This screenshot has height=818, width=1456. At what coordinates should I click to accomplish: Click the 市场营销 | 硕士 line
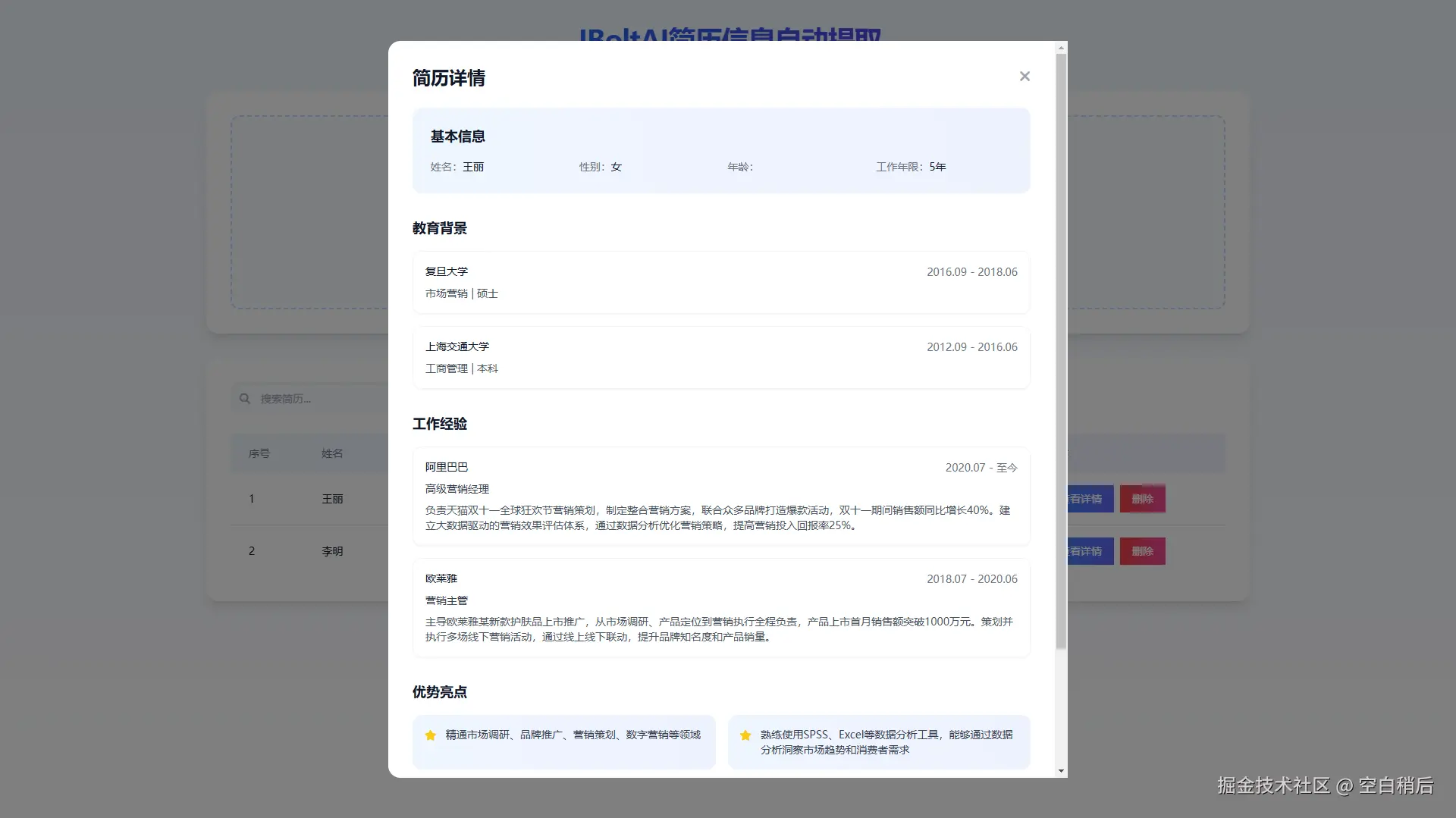462,293
